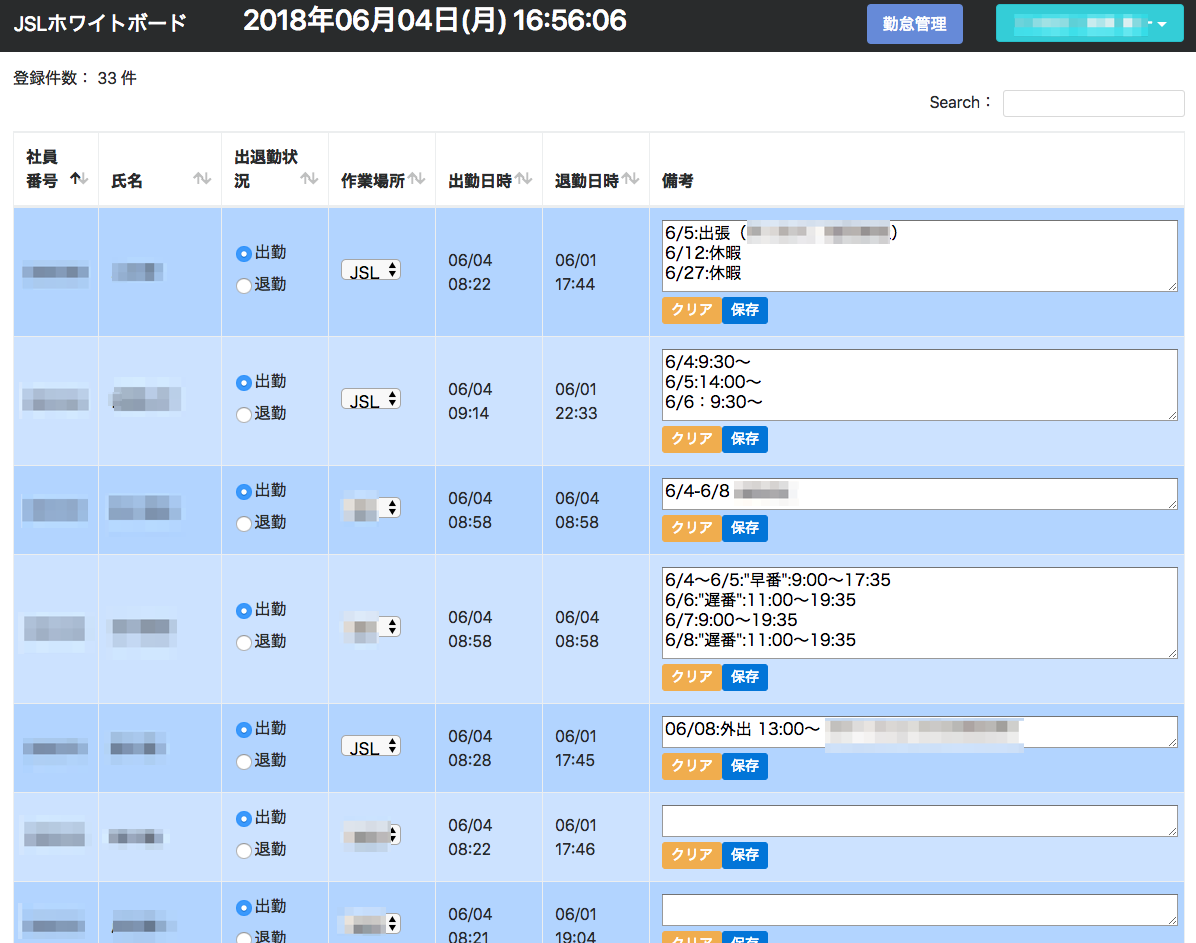Choose 退勤 in the 06/01 17:46 row
The height and width of the screenshot is (943, 1196).
point(243,851)
